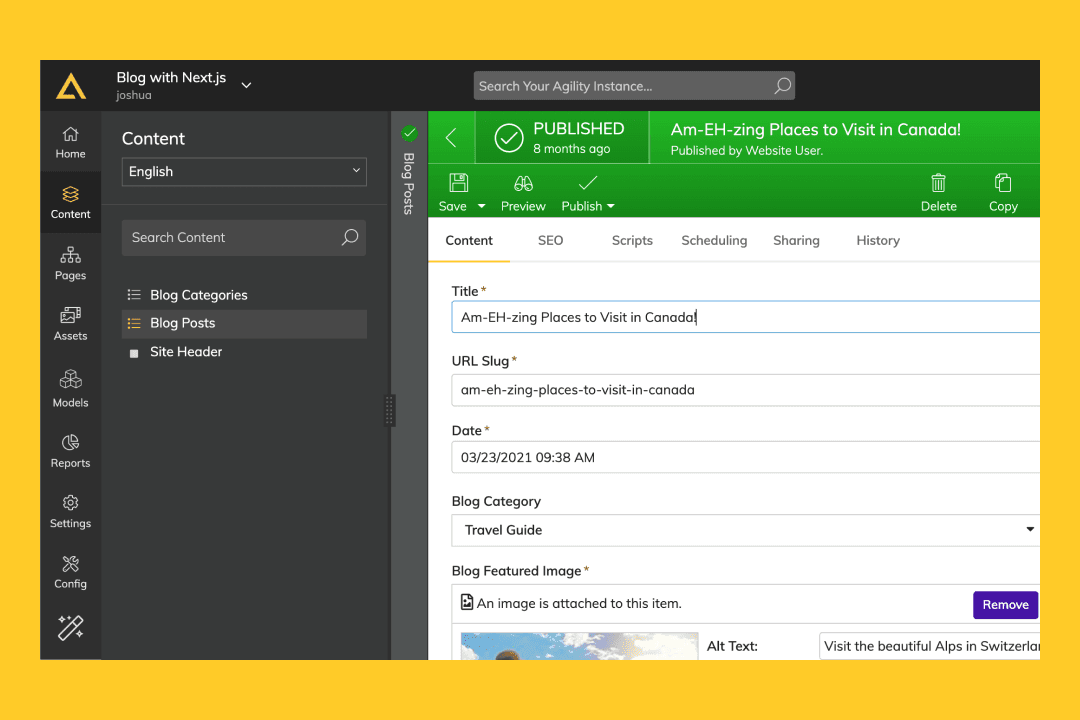1080x720 pixels.
Task: Click the purple Remove button
Action: click(1005, 605)
